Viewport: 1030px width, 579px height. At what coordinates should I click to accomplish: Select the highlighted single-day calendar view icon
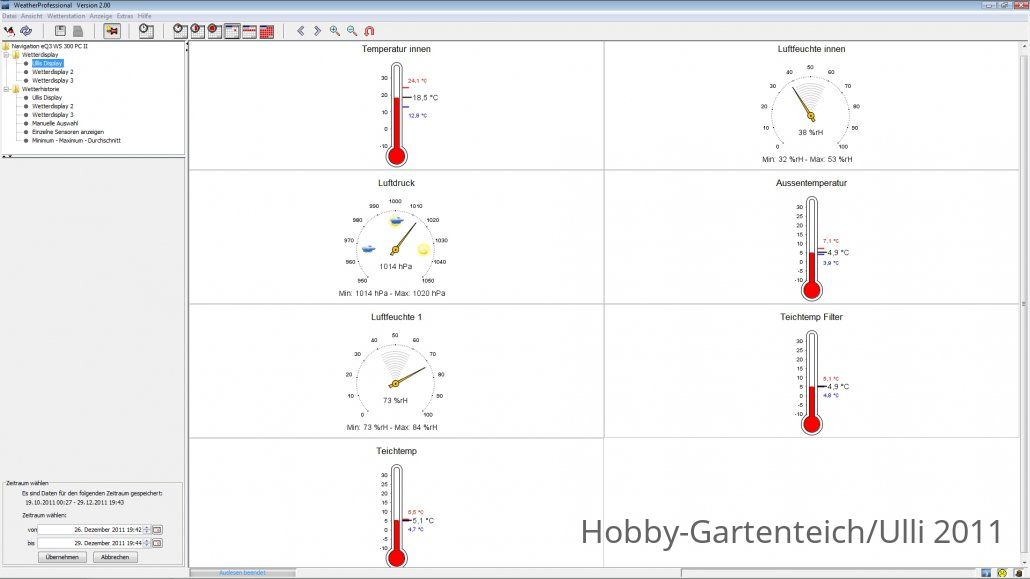click(232, 31)
